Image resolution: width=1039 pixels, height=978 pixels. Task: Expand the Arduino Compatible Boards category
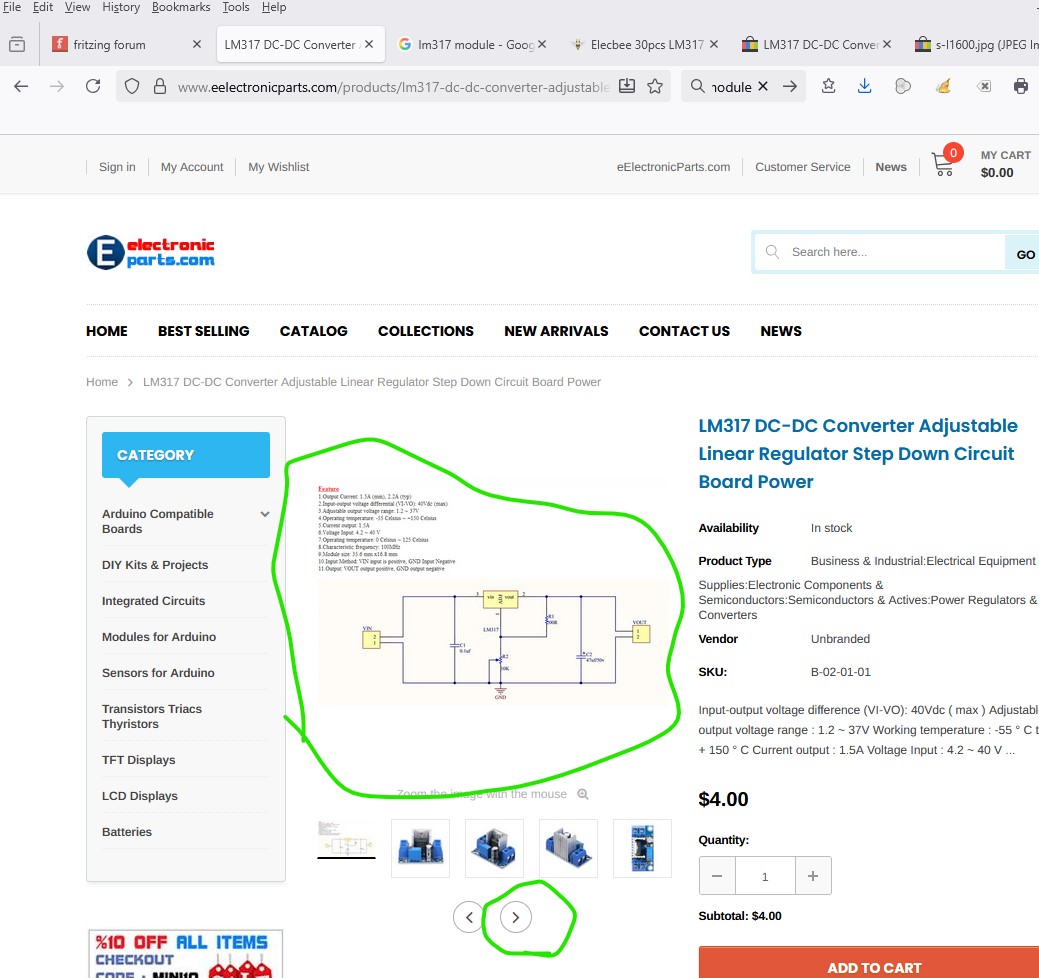265,514
